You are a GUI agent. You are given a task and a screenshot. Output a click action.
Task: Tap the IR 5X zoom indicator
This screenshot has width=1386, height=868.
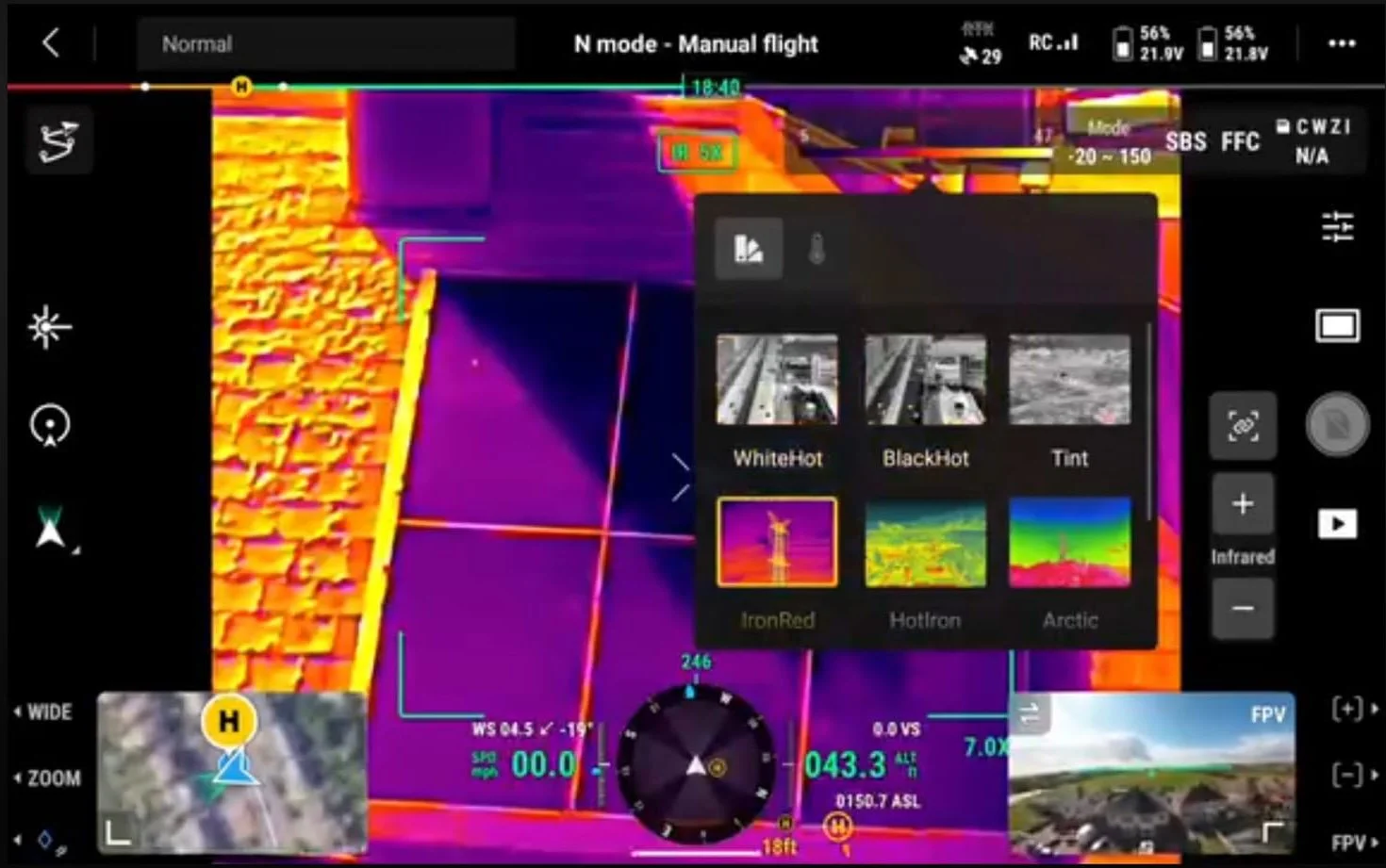(698, 152)
